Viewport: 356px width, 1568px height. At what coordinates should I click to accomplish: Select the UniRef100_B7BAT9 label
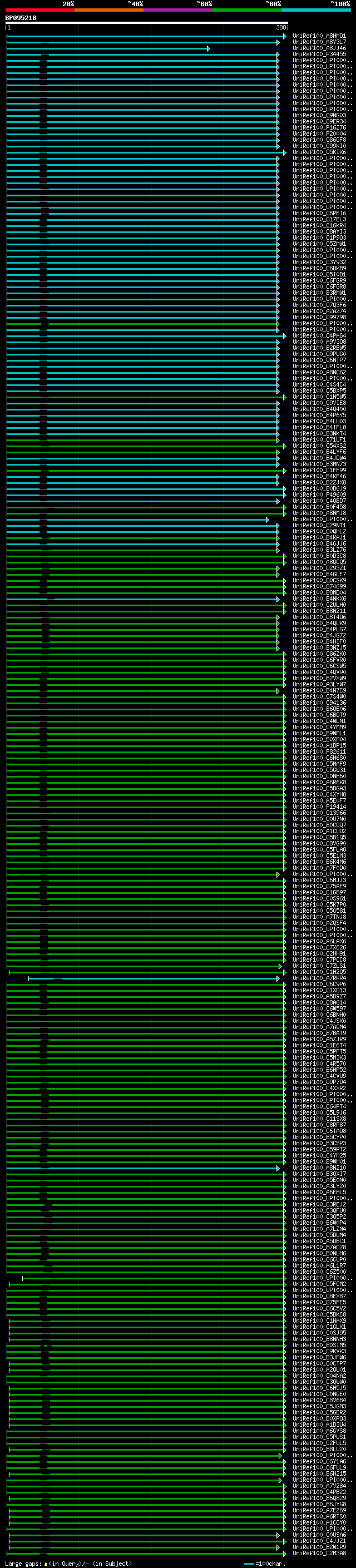point(319,1033)
